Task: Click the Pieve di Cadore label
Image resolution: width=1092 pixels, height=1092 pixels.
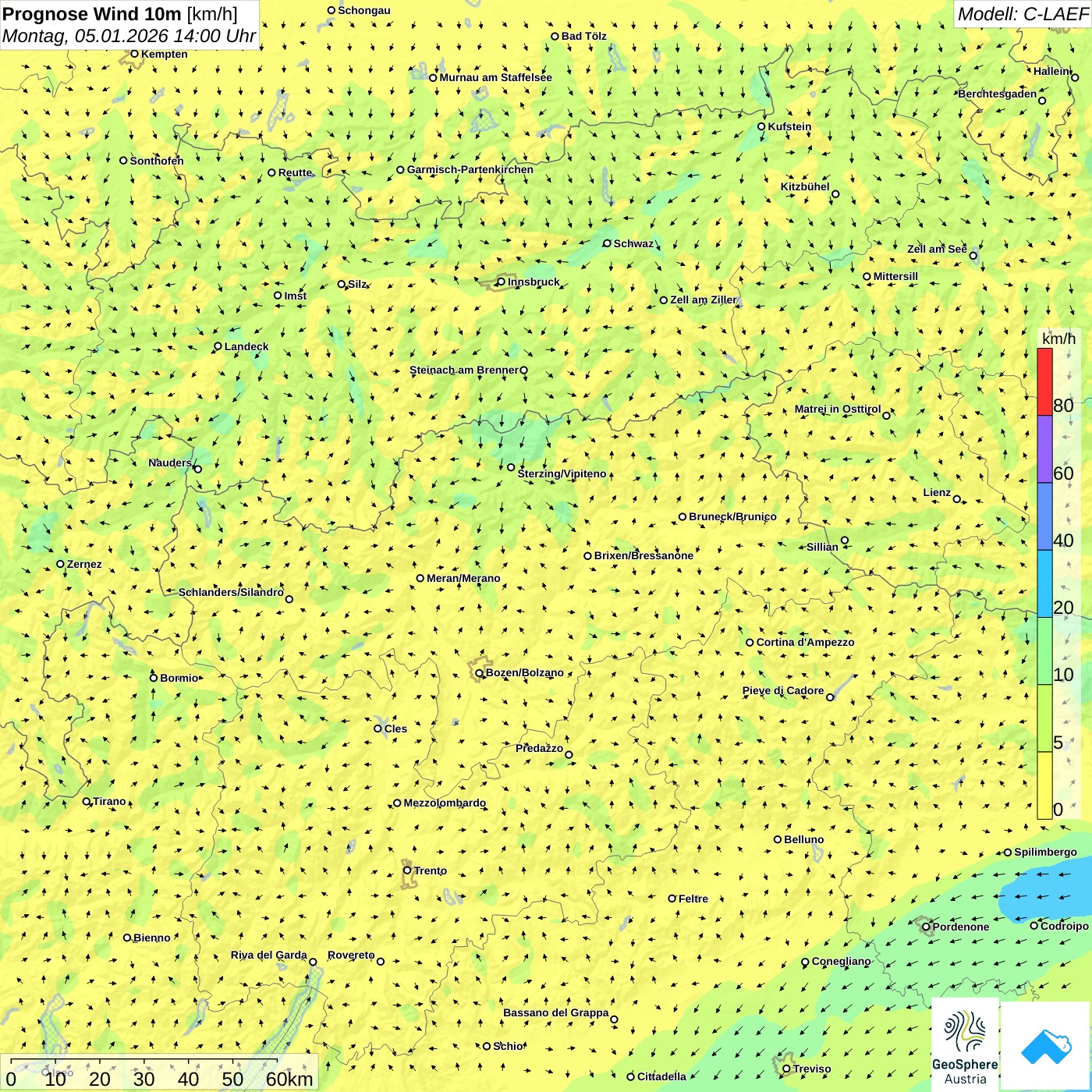Action: click(x=783, y=690)
